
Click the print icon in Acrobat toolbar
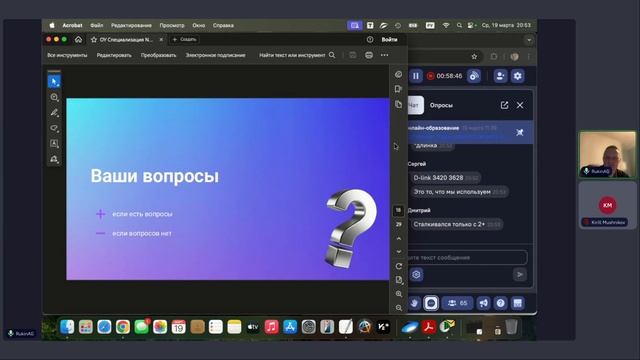[x=369, y=55]
